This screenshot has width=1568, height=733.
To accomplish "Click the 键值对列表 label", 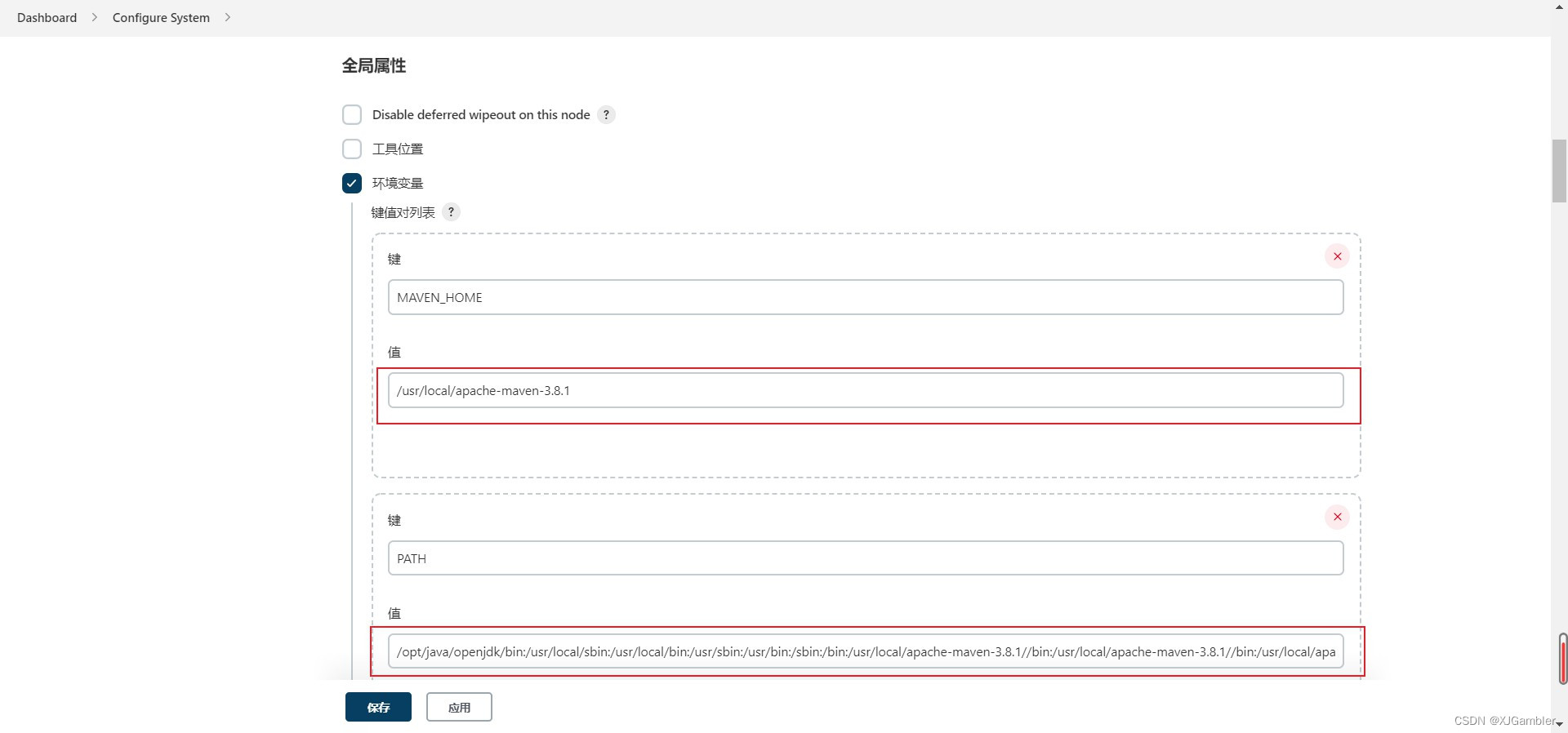I will [x=403, y=212].
